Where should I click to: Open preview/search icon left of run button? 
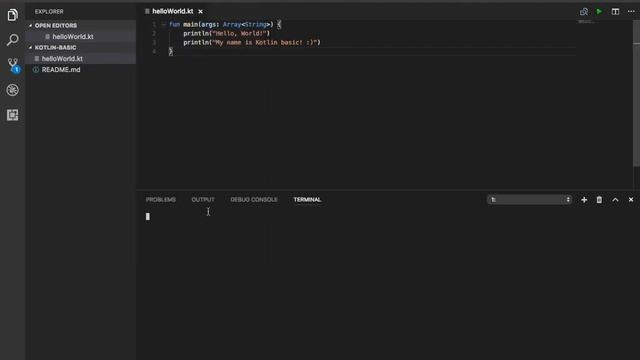(x=584, y=11)
